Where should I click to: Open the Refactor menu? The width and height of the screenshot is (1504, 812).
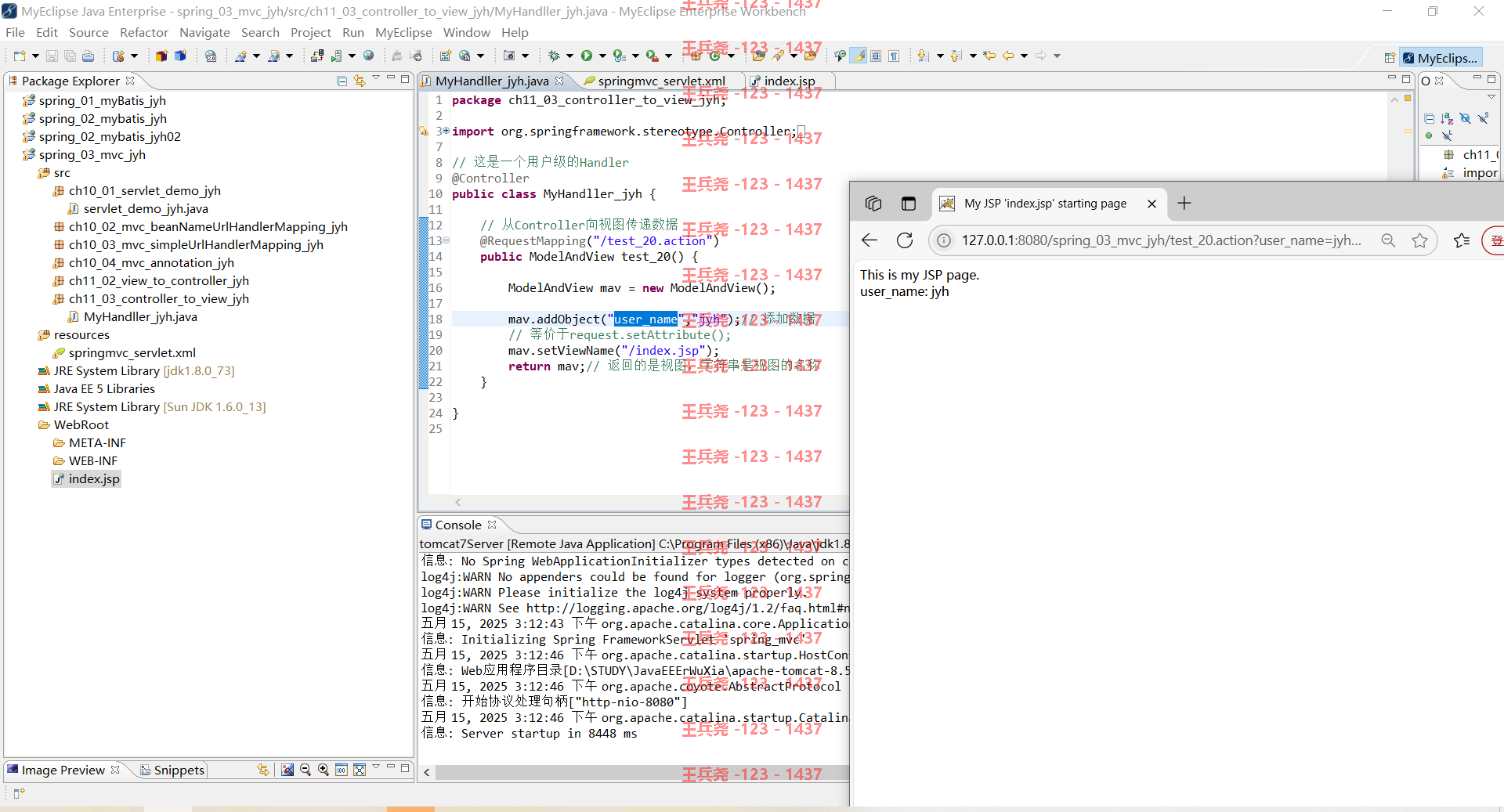(143, 32)
